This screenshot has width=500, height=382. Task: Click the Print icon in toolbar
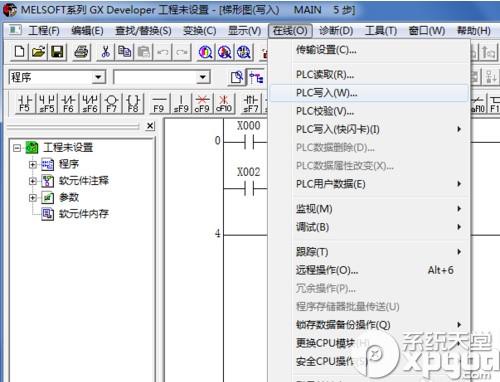tap(81, 52)
